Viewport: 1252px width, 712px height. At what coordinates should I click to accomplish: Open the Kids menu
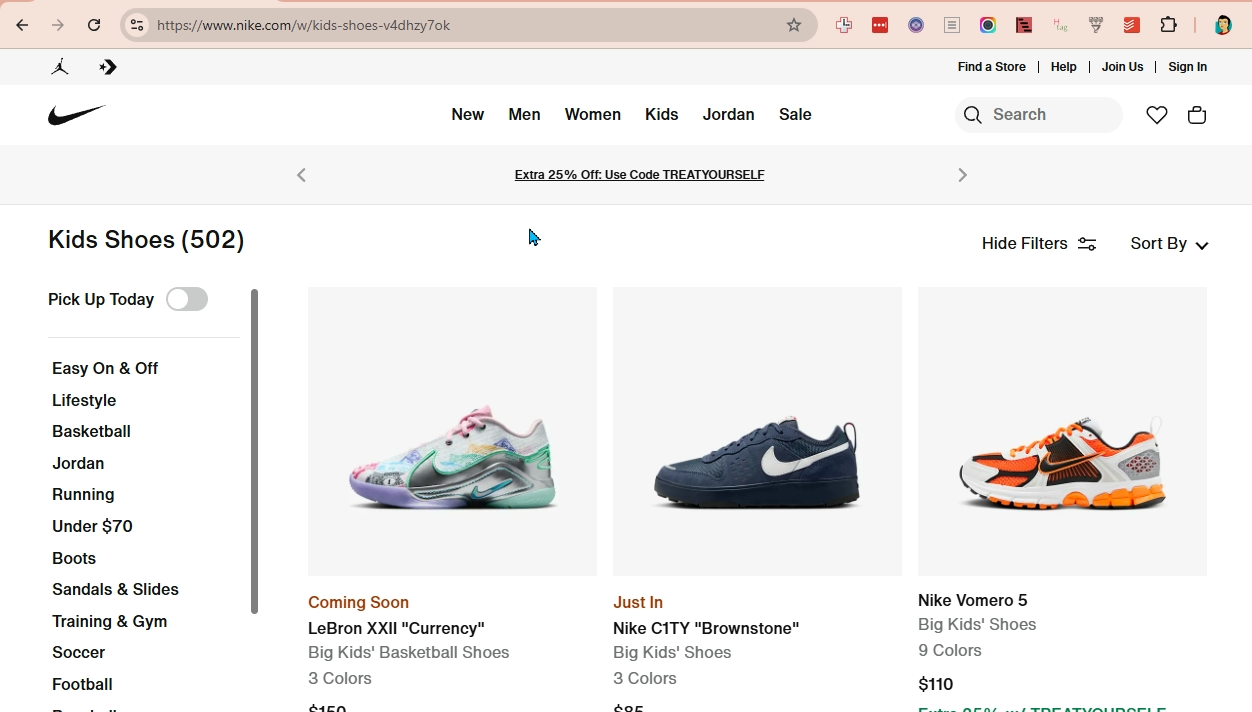[662, 115]
